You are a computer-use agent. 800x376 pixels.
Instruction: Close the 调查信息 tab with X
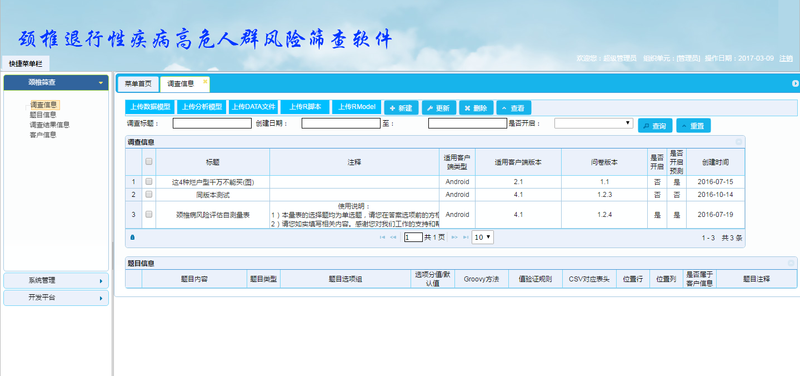(x=205, y=81)
